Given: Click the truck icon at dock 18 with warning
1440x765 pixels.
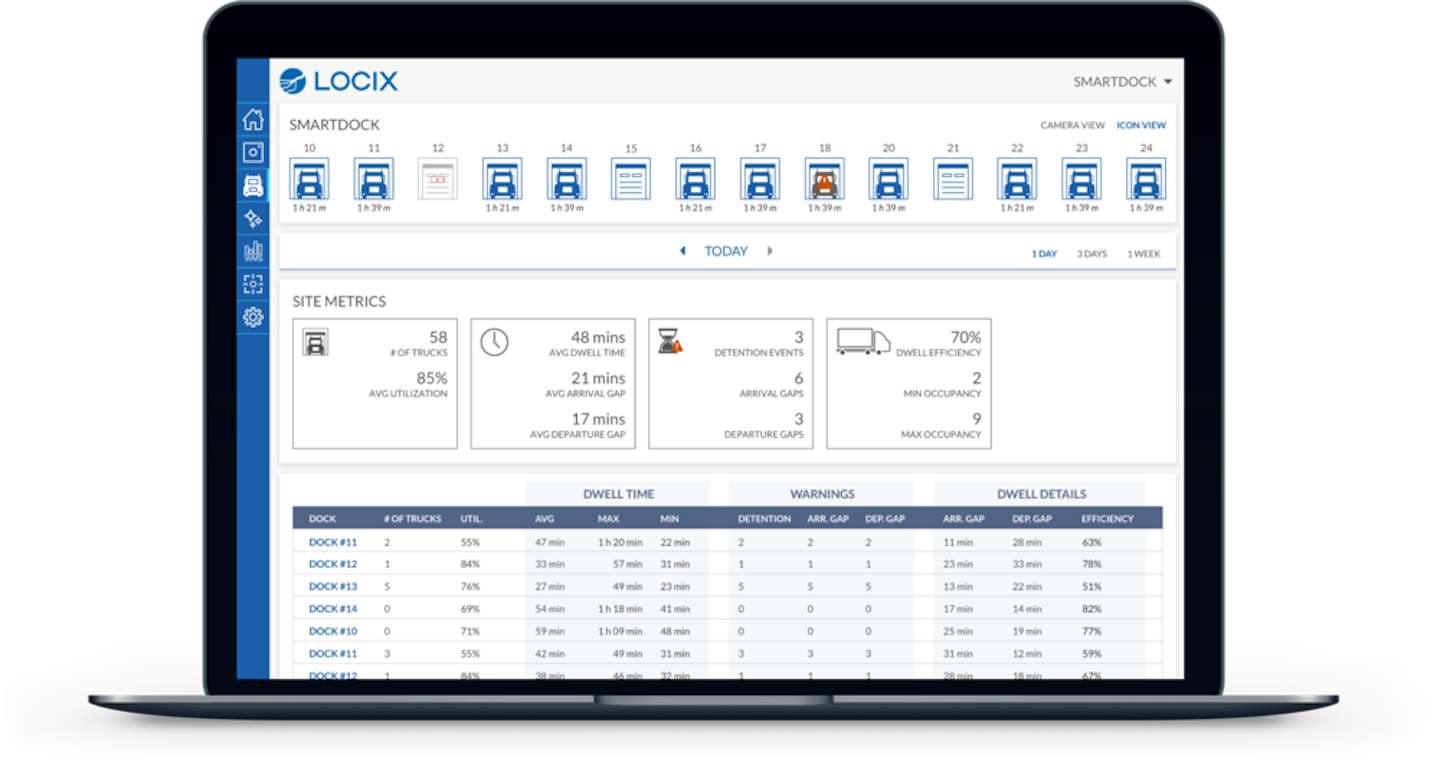Looking at the screenshot, I should (x=824, y=182).
